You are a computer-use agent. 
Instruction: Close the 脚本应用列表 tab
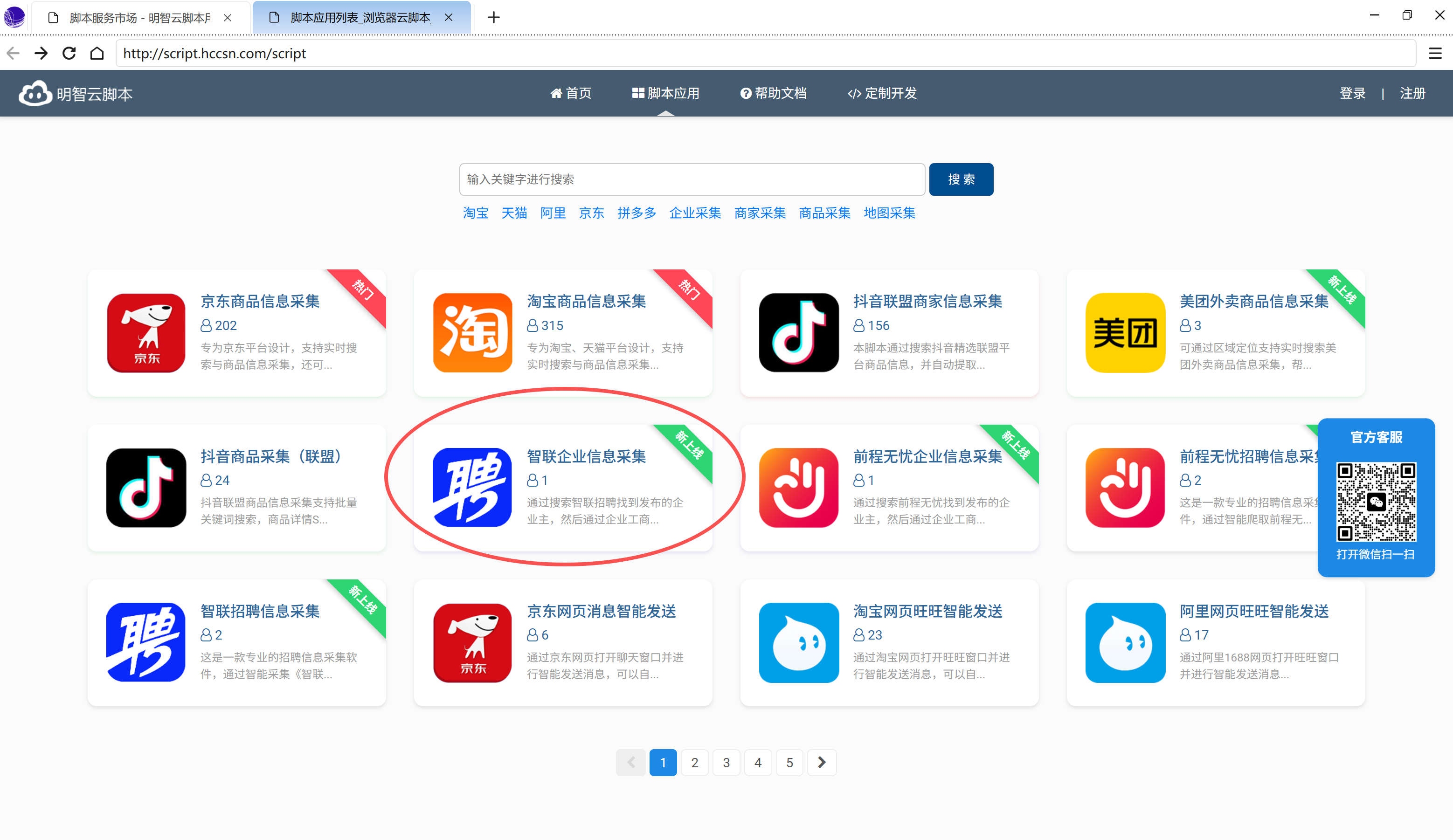pos(449,18)
